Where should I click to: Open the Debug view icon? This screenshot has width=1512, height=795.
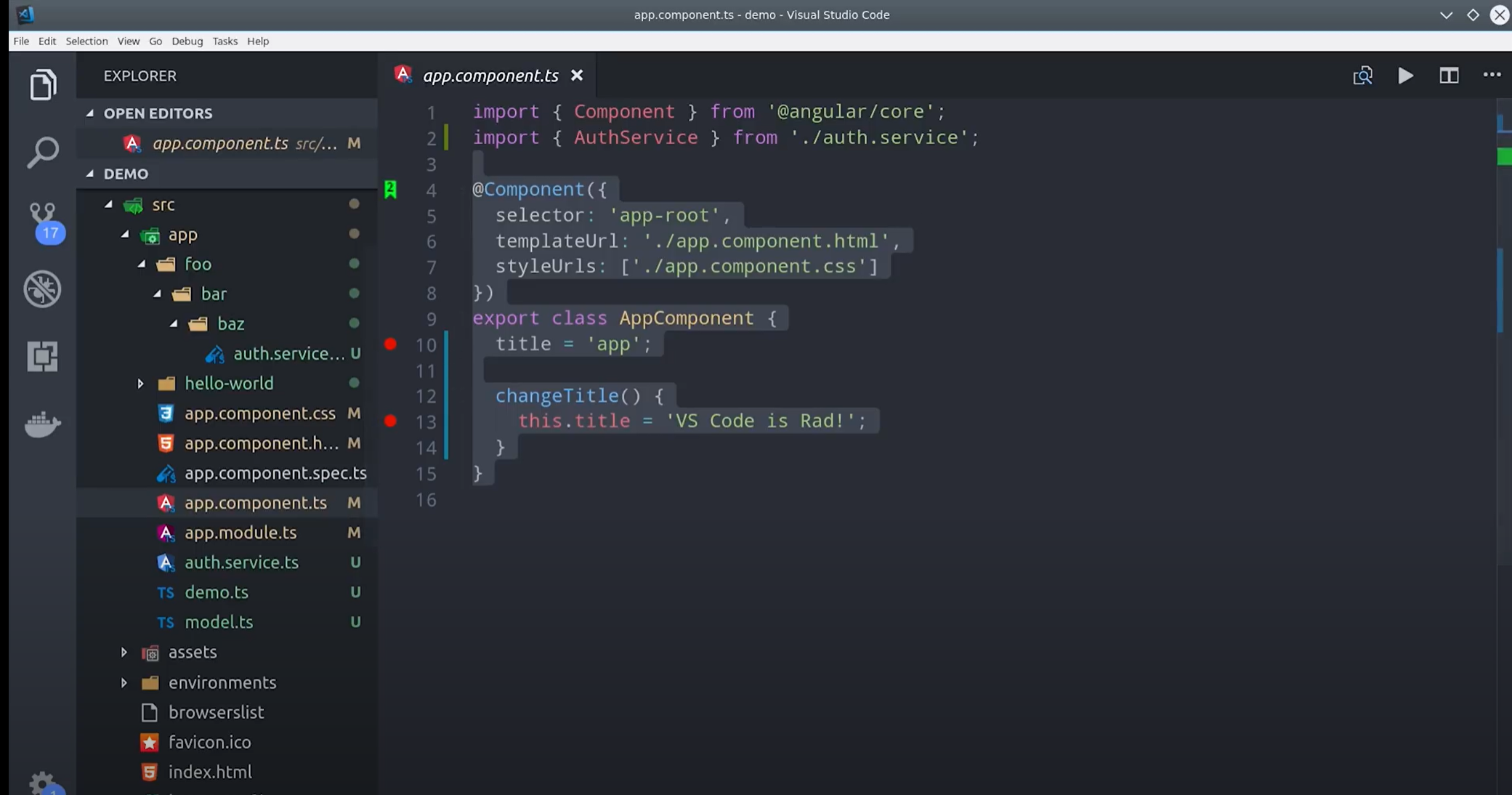43,288
